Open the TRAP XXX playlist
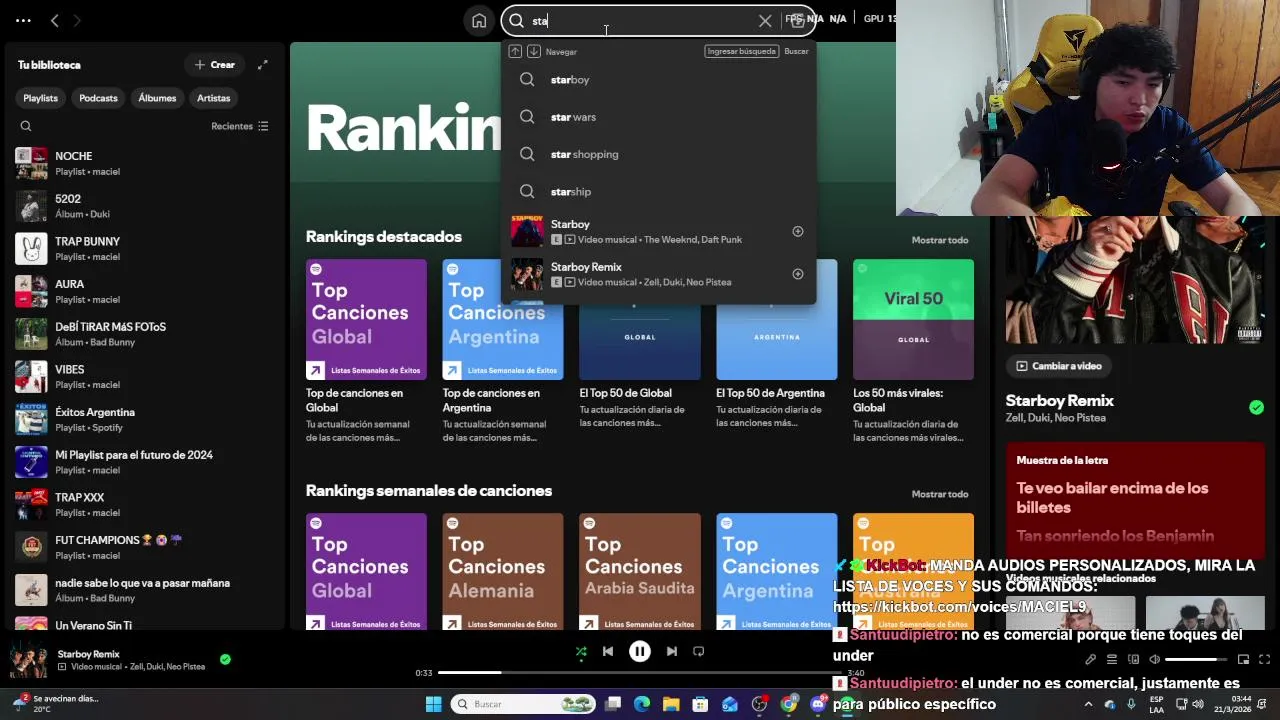 145,504
